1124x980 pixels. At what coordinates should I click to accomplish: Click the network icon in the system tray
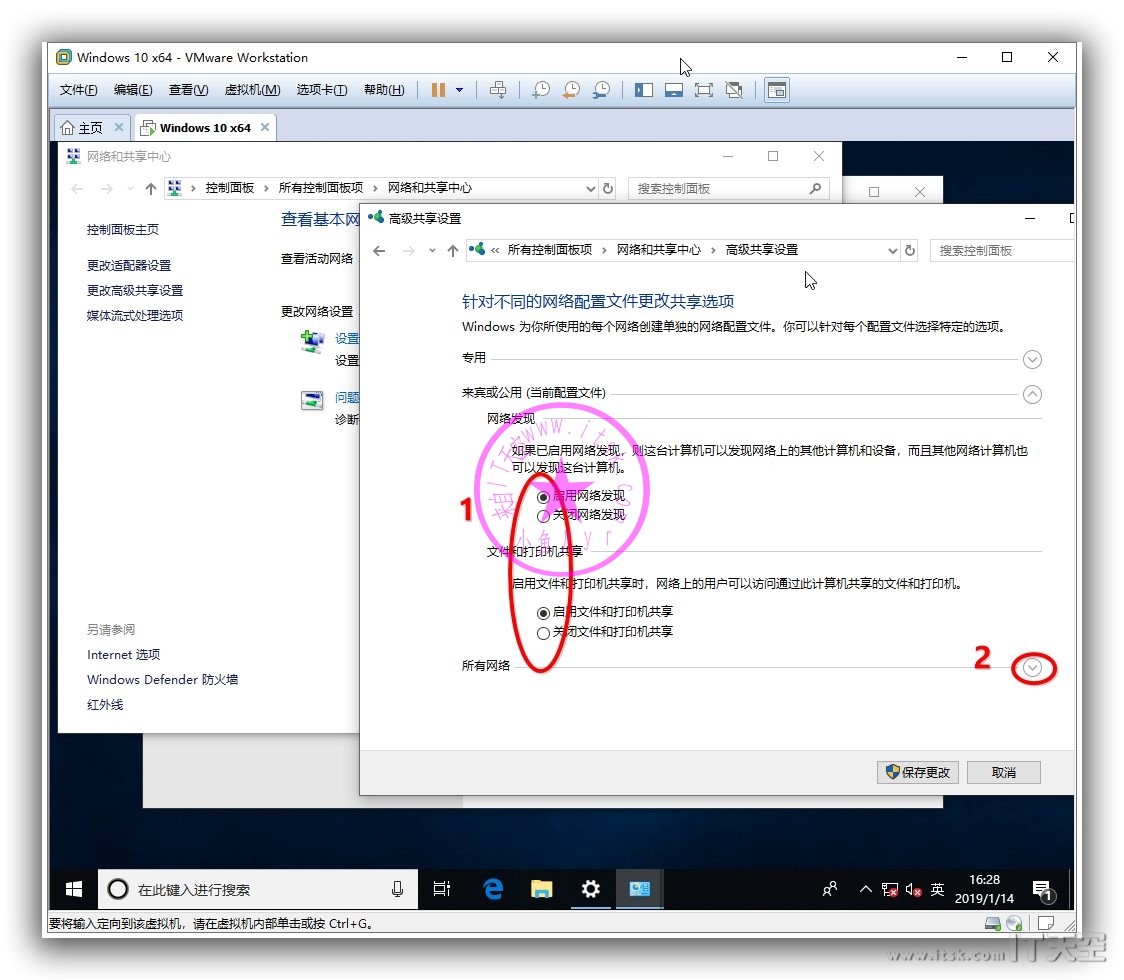pyautogui.click(x=890, y=890)
